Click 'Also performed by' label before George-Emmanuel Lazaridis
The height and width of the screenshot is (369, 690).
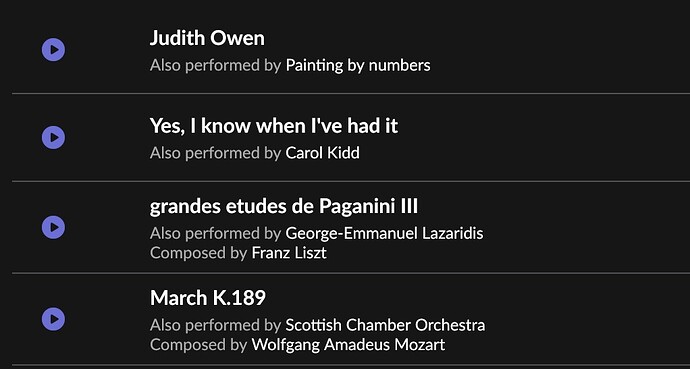pyautogui.click(x=215, y=233)
